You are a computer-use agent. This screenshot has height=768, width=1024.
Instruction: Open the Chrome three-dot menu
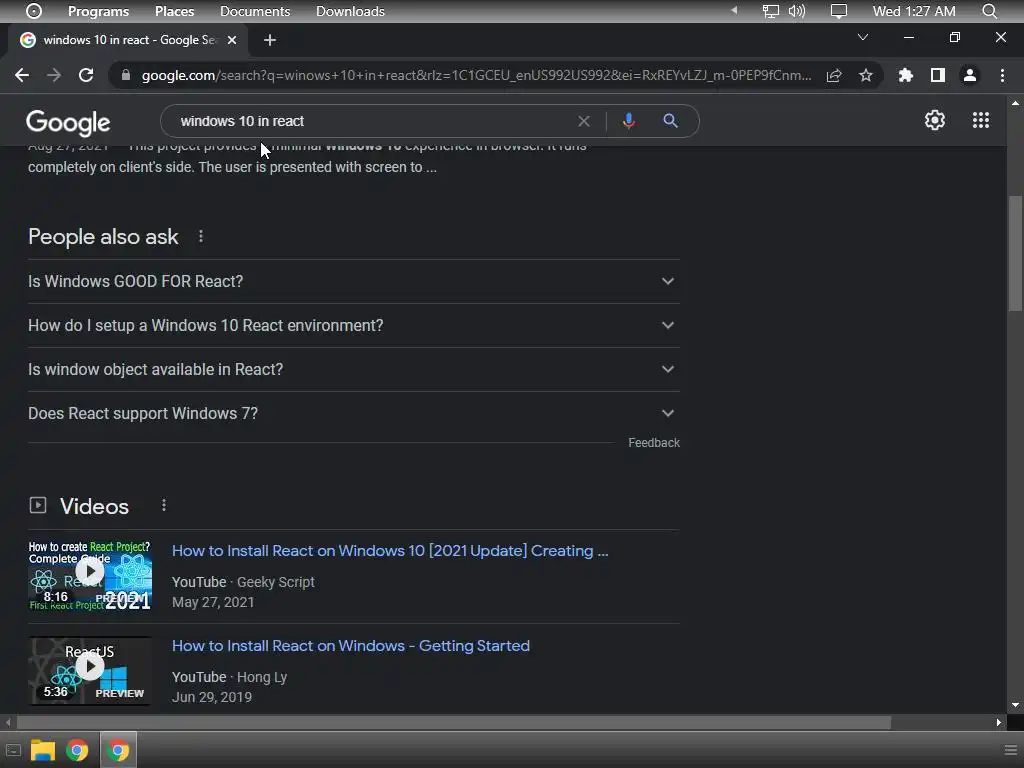(x=1002, y=76)
